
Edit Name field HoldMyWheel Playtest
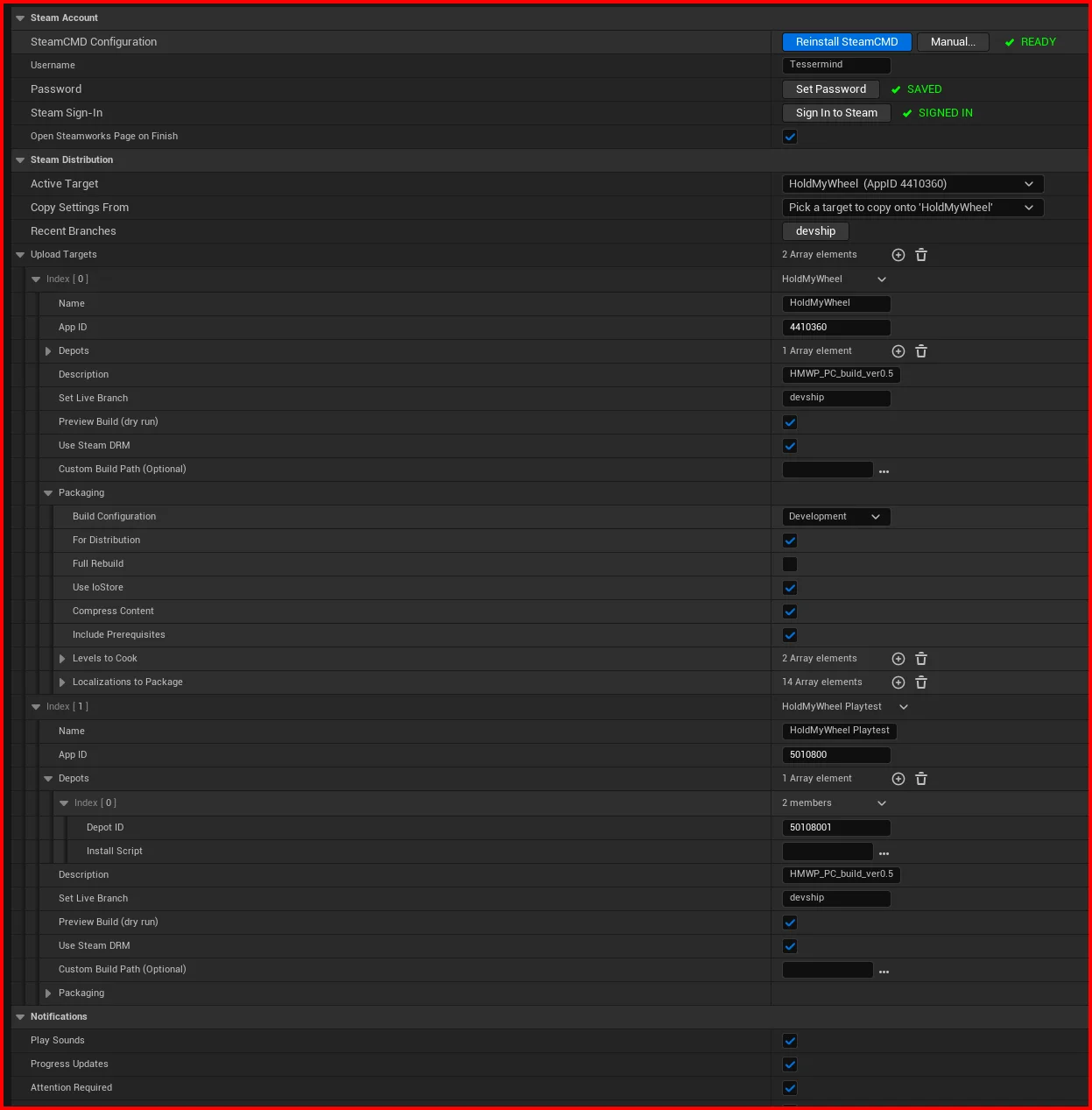(839, 731)
